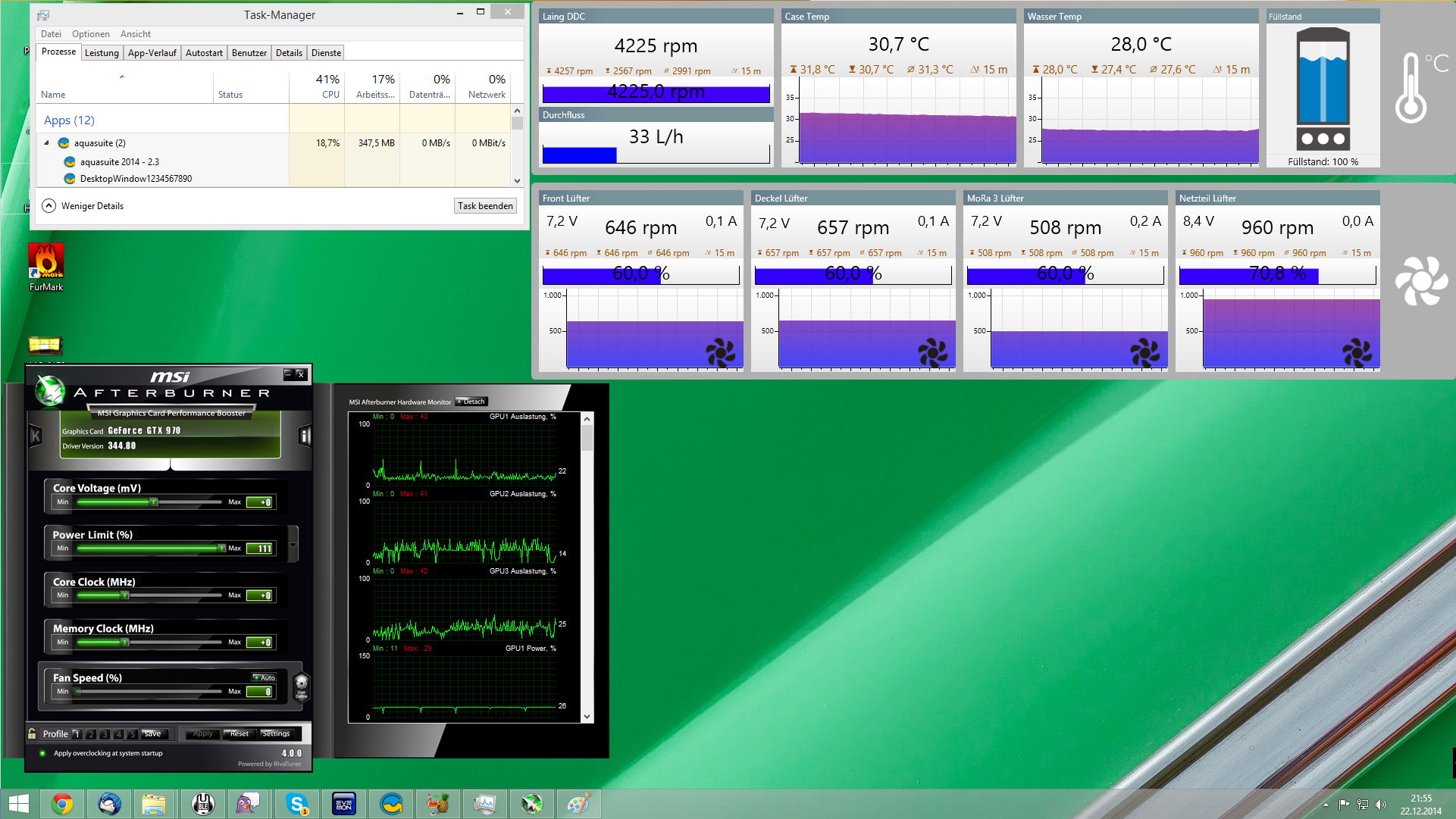This screenshot has height=819, width=1456.
Task: Click the Core Clock slider handle
Action: (126, 595)
